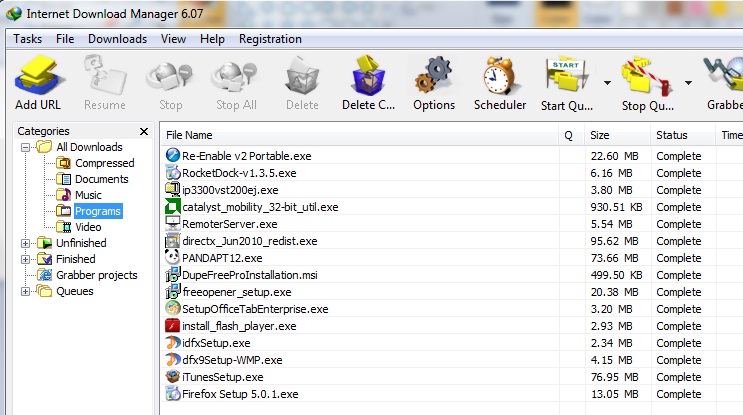Image resolution: width=743 pixels, height=415 pixels.
Task: Click the RemoterServer.exe monitor icon
Action: pyautogui.click(x=172, y=223)
